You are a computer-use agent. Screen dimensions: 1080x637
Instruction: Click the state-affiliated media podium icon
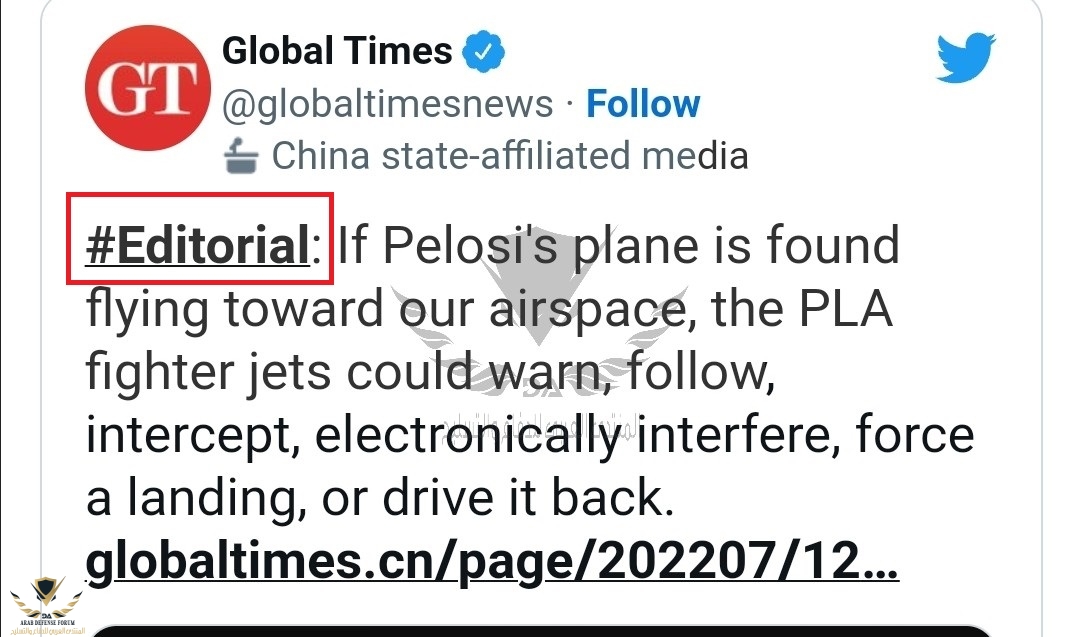click(241, 155)
